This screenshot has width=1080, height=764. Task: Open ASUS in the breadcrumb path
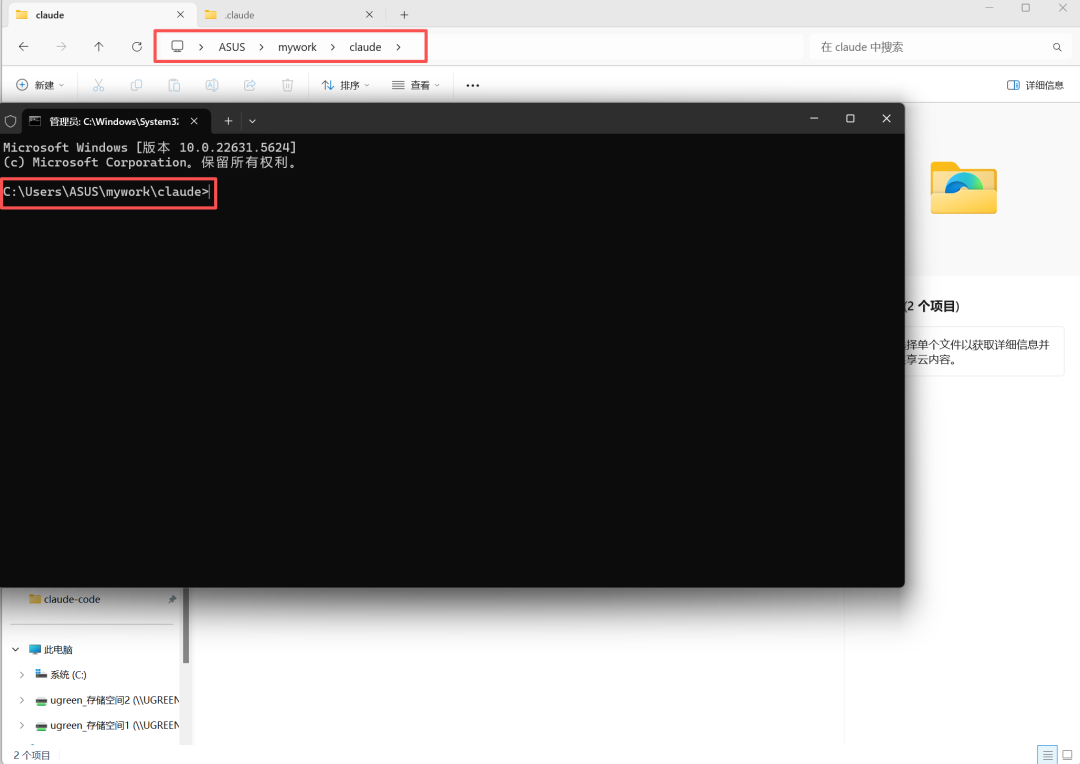232,47
